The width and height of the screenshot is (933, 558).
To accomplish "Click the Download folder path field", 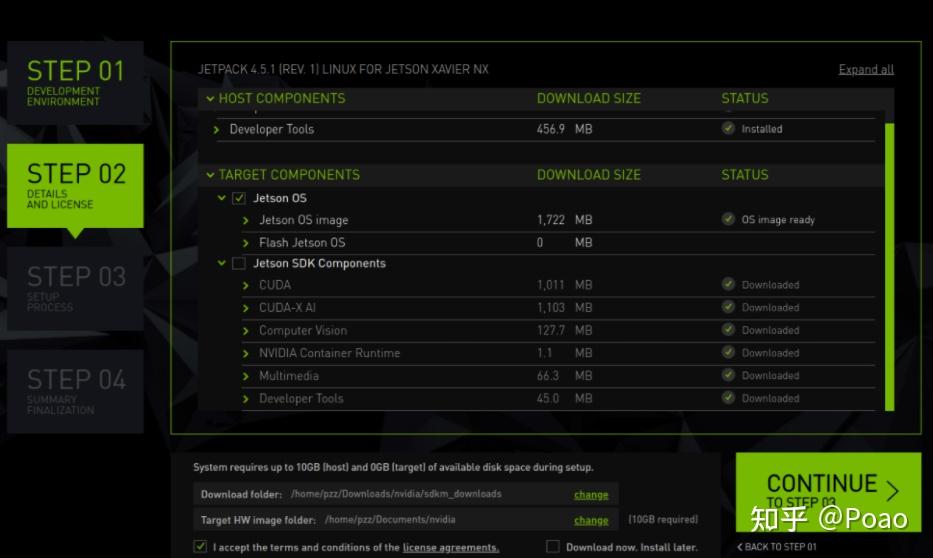I will point(405,494).
